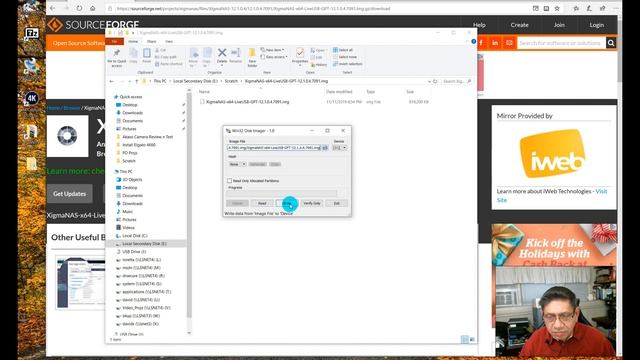
Task: Click the Copy to icon
Action: pos(207,57)
